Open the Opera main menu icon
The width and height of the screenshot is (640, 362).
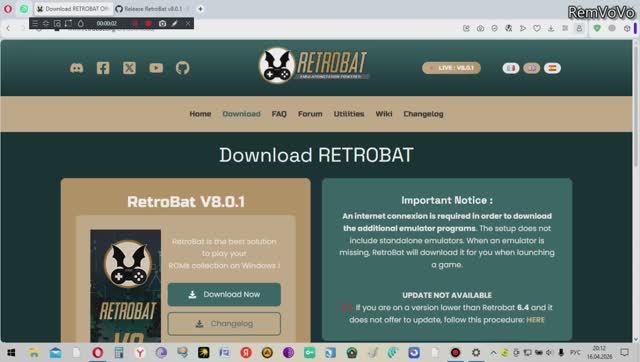click(x=8, y=9)
